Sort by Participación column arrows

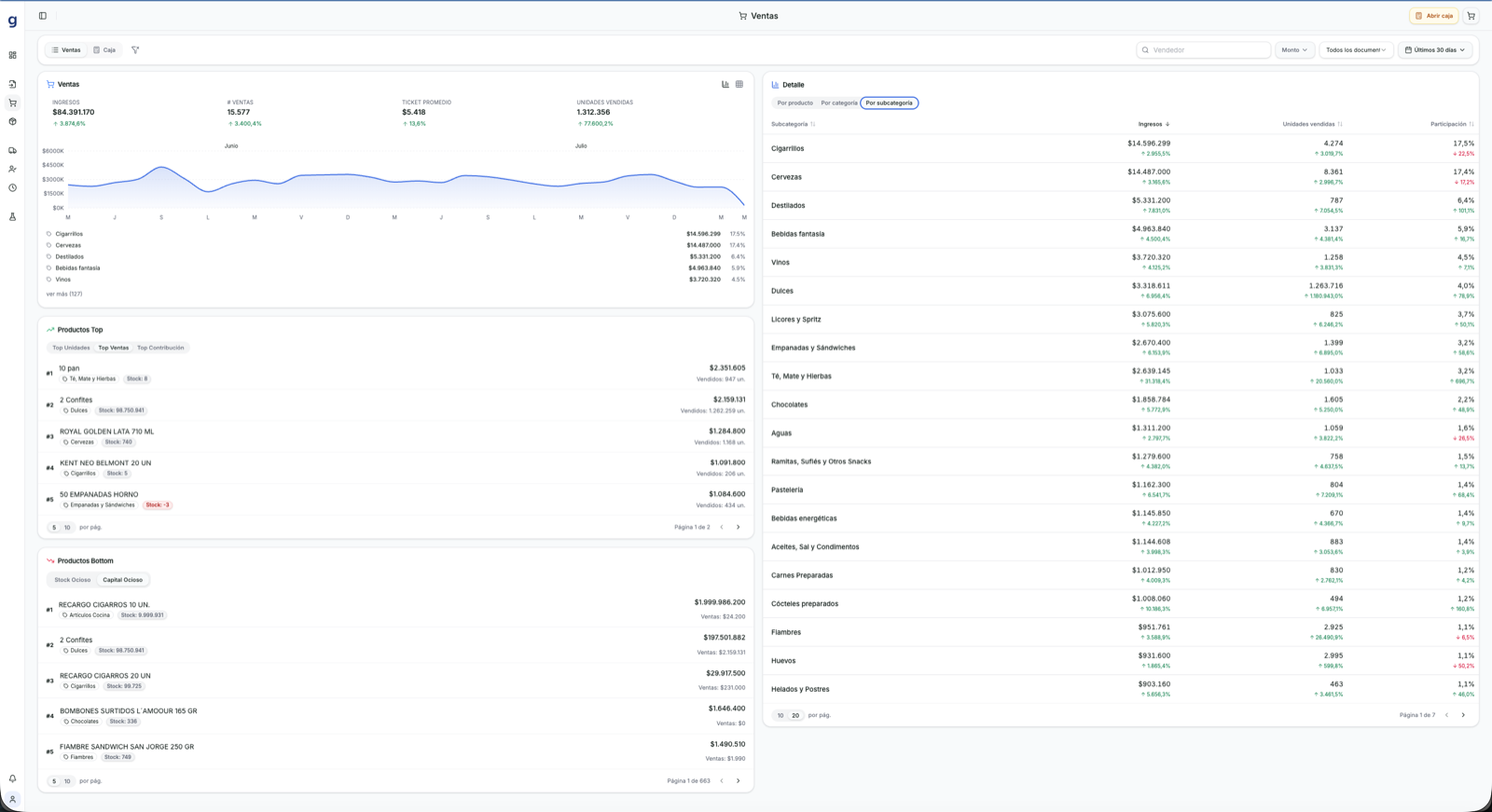click(1471, 124)
